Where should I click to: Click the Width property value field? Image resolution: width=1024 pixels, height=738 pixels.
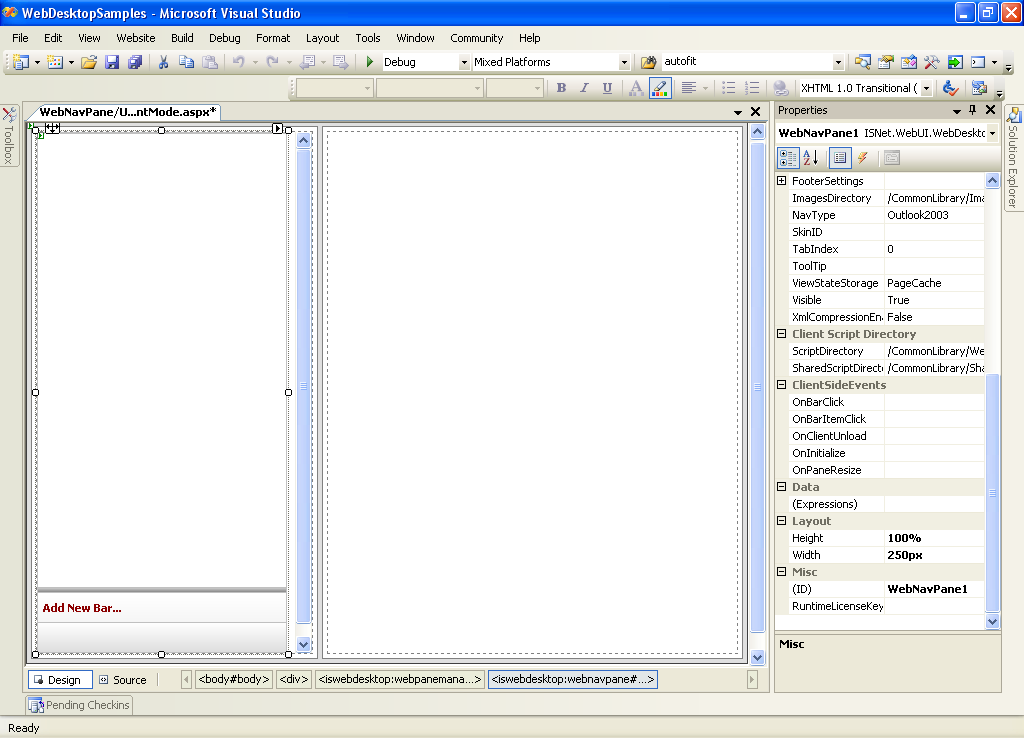[x=933, y=555]
